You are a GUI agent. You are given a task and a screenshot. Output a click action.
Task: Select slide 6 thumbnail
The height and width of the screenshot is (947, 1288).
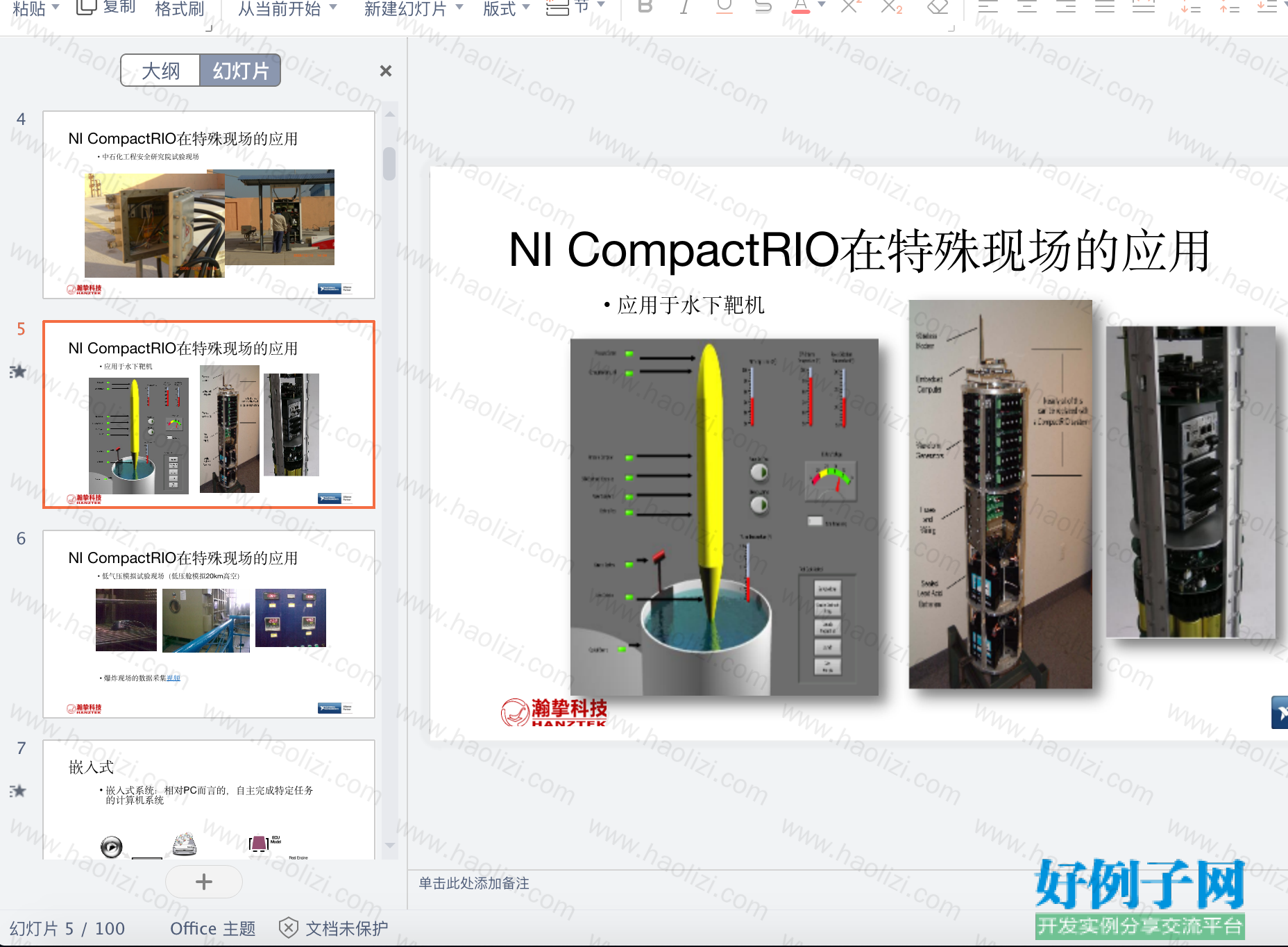click(209, 624)
